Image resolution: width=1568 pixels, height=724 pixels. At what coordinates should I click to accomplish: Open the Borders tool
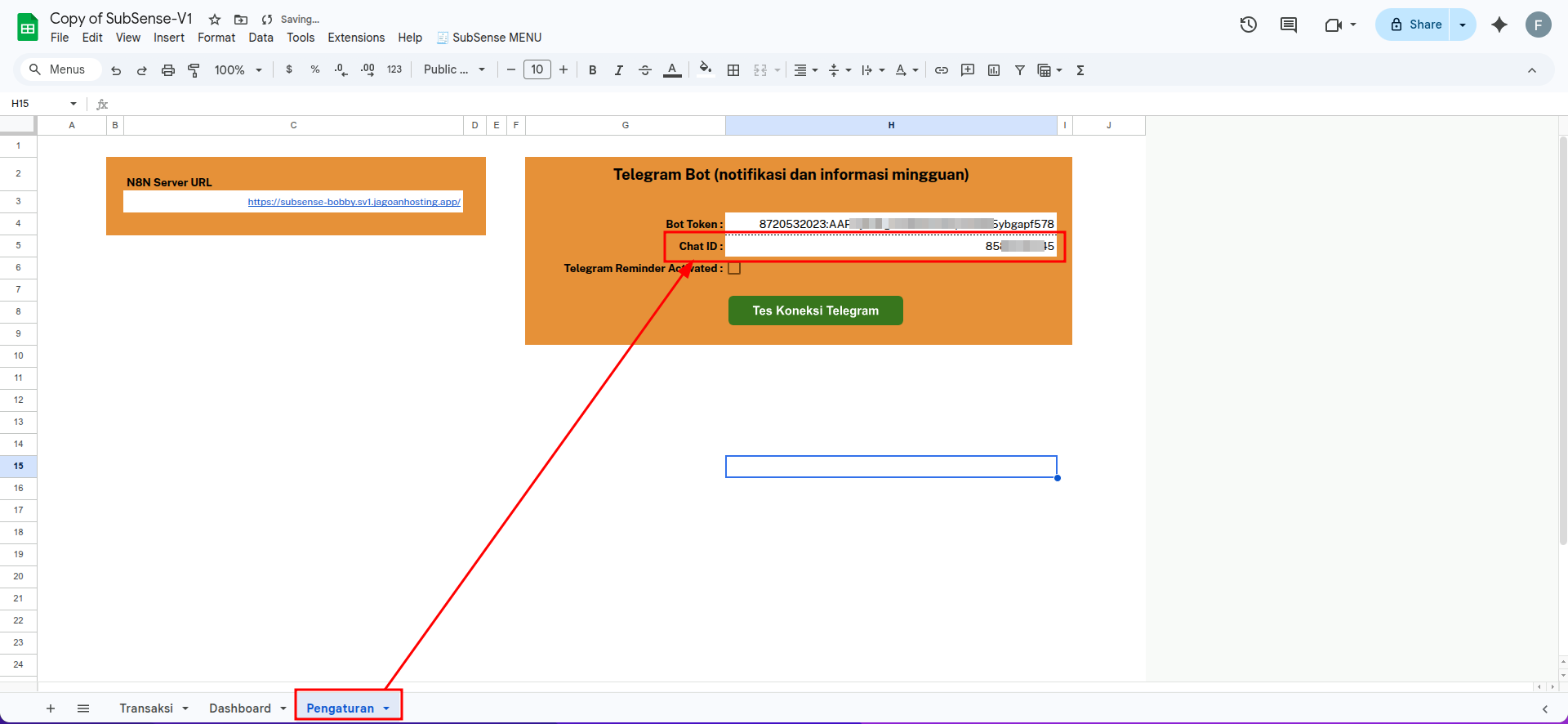[733, 70]
